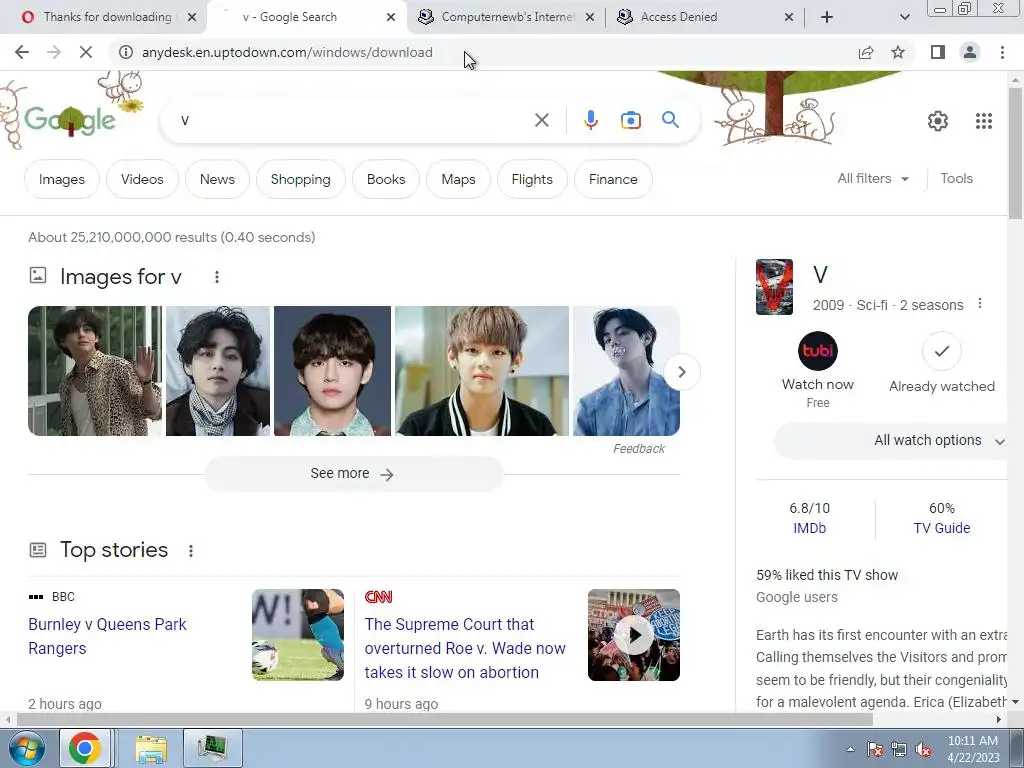
Task: Open Action Center flag icon
Action: pos(875,749)
